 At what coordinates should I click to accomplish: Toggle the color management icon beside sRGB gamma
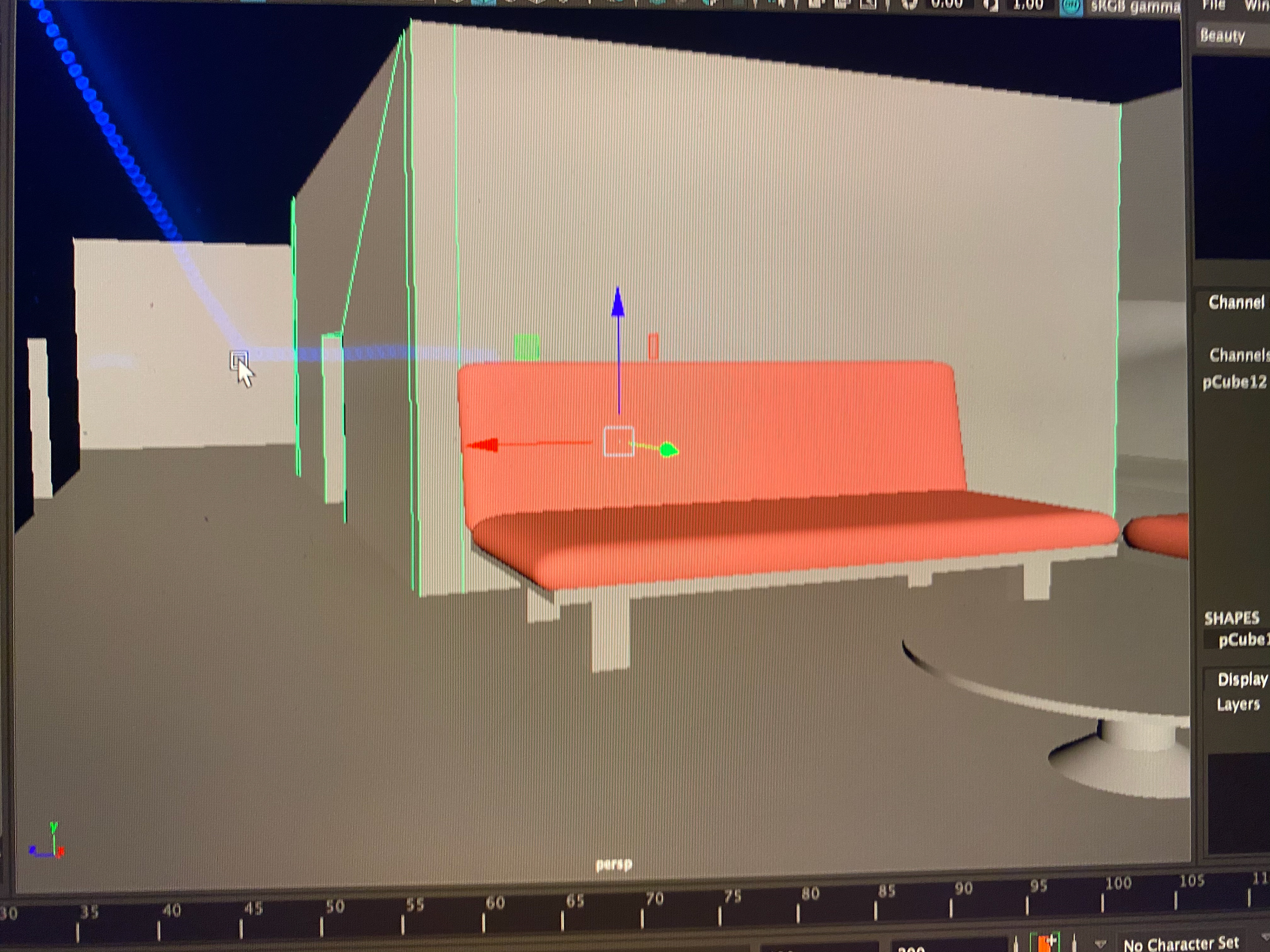(x=1071, y=8)
